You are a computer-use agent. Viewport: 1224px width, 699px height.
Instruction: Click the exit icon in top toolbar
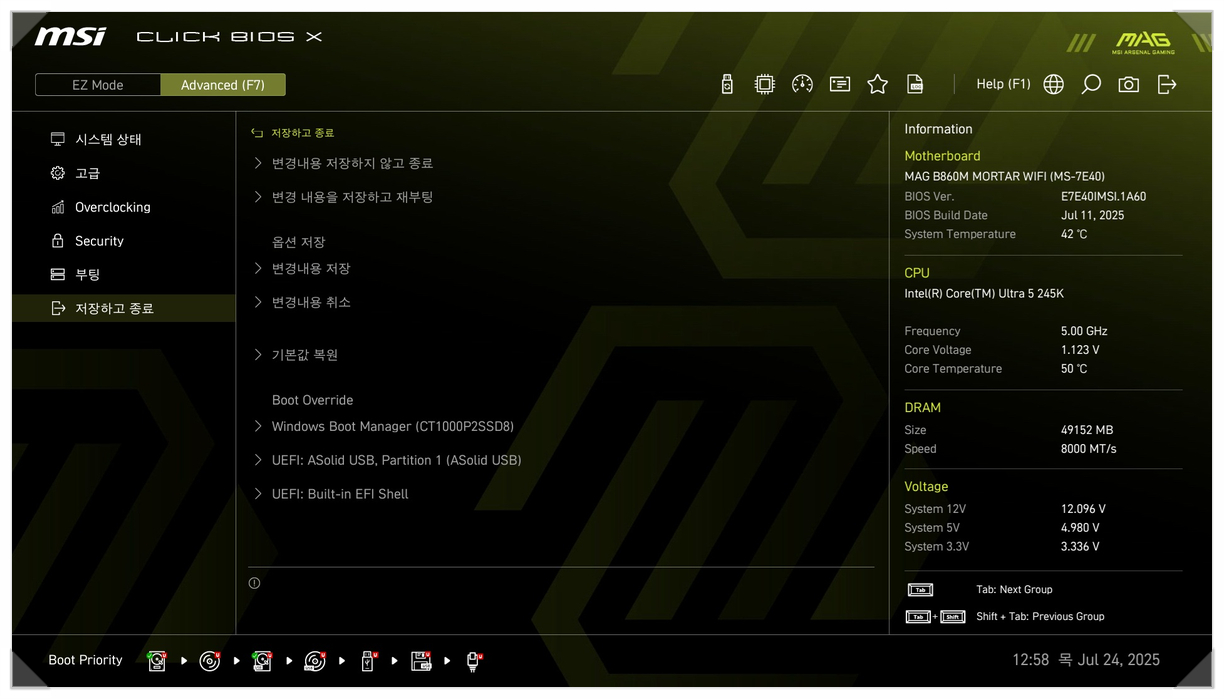pyautogui.click(x=1167, y=85)
